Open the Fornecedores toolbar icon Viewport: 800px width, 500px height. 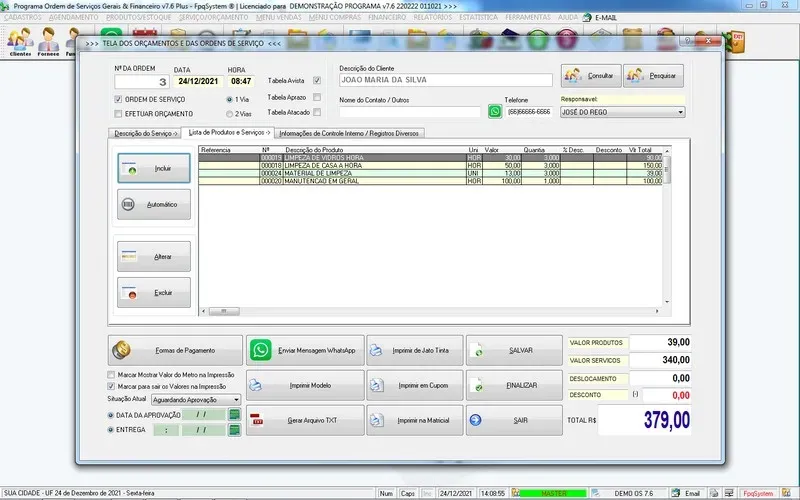[48, 41]
